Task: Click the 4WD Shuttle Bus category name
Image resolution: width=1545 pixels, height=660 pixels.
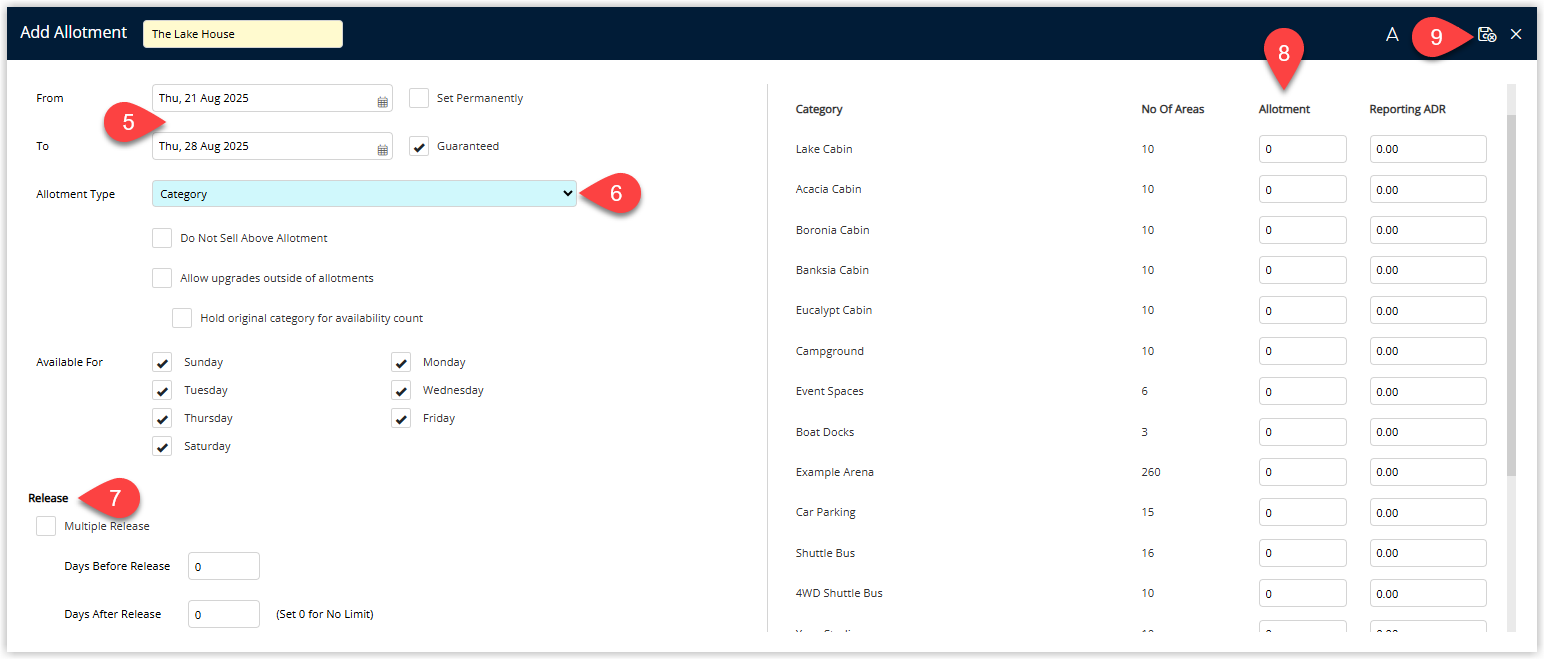Action: [839, 593]
